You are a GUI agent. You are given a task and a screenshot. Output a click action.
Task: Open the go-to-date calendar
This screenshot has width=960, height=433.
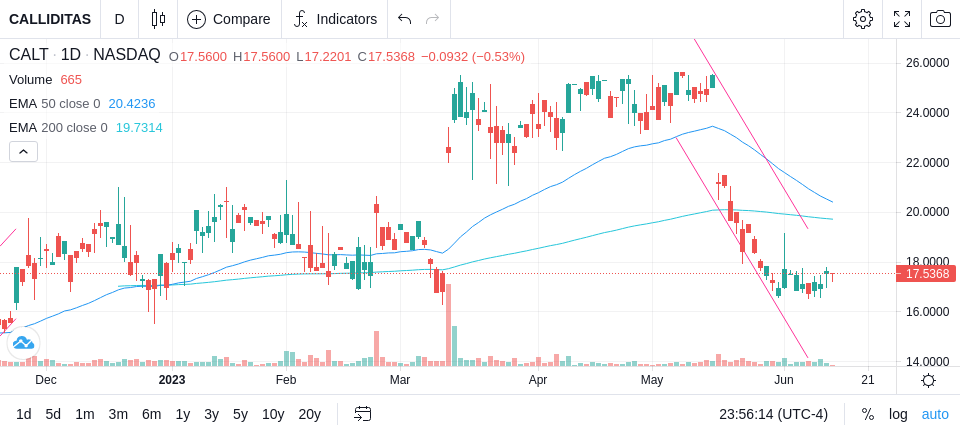[362, 414]
